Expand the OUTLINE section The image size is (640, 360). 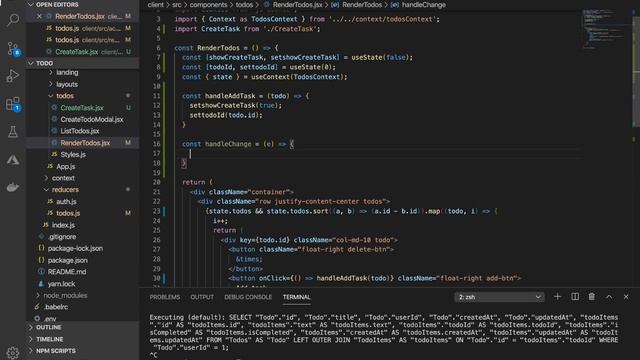pos(48,327)
